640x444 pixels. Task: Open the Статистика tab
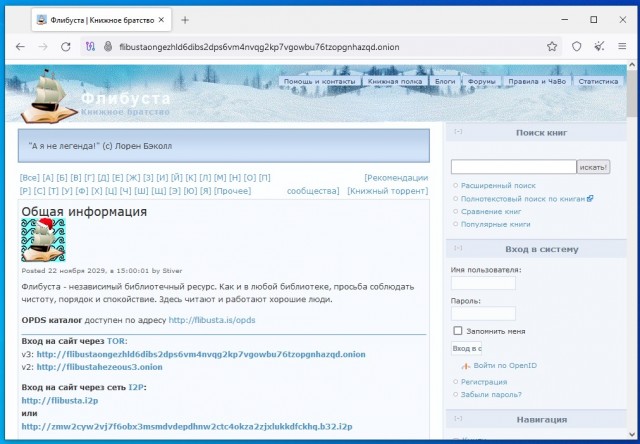pyautogui.click(x=598, y=81)
